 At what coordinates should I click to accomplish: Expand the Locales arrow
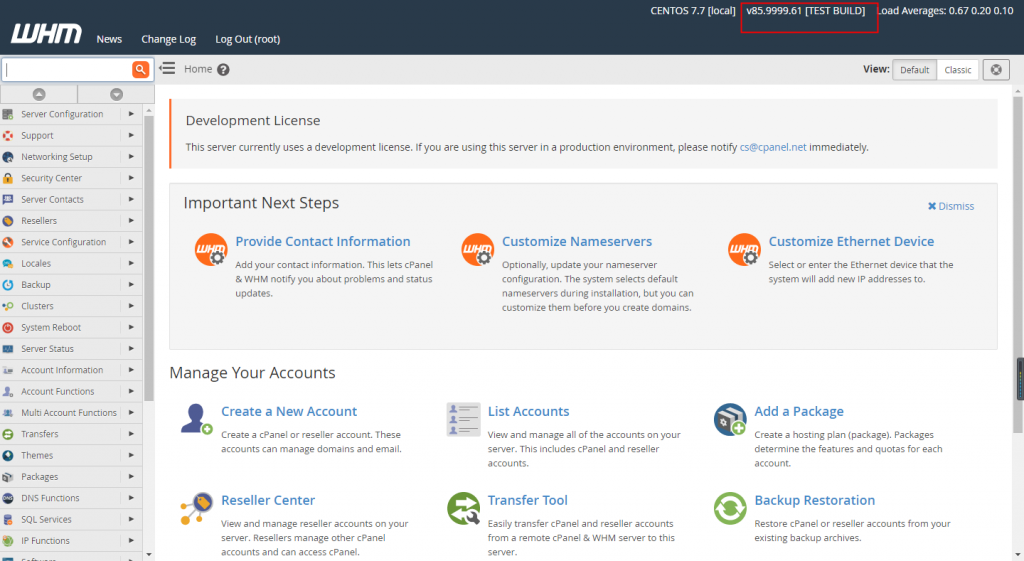(131, 263)
